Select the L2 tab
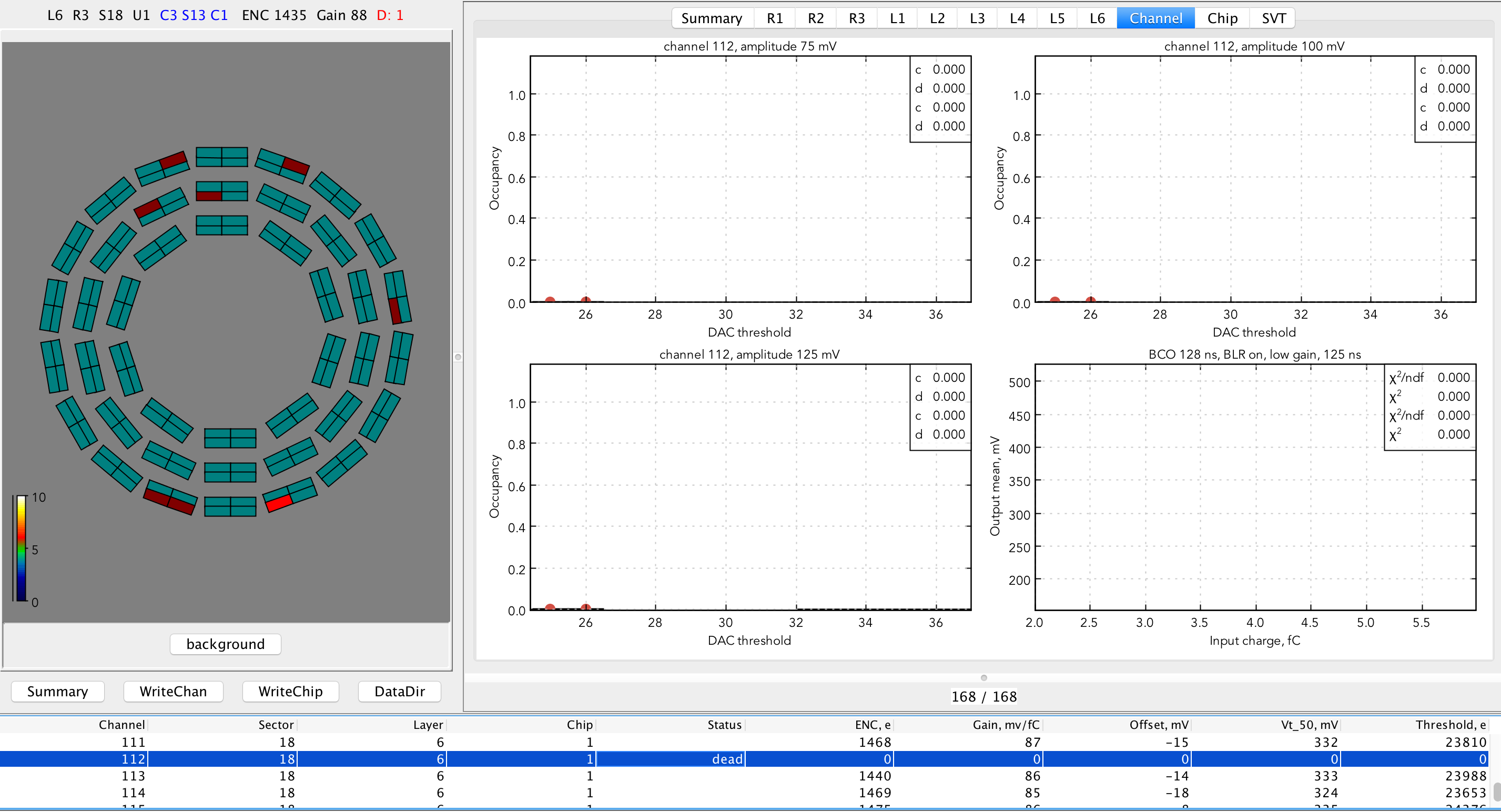Screen dimensions: 1501x812 [937, 18]
